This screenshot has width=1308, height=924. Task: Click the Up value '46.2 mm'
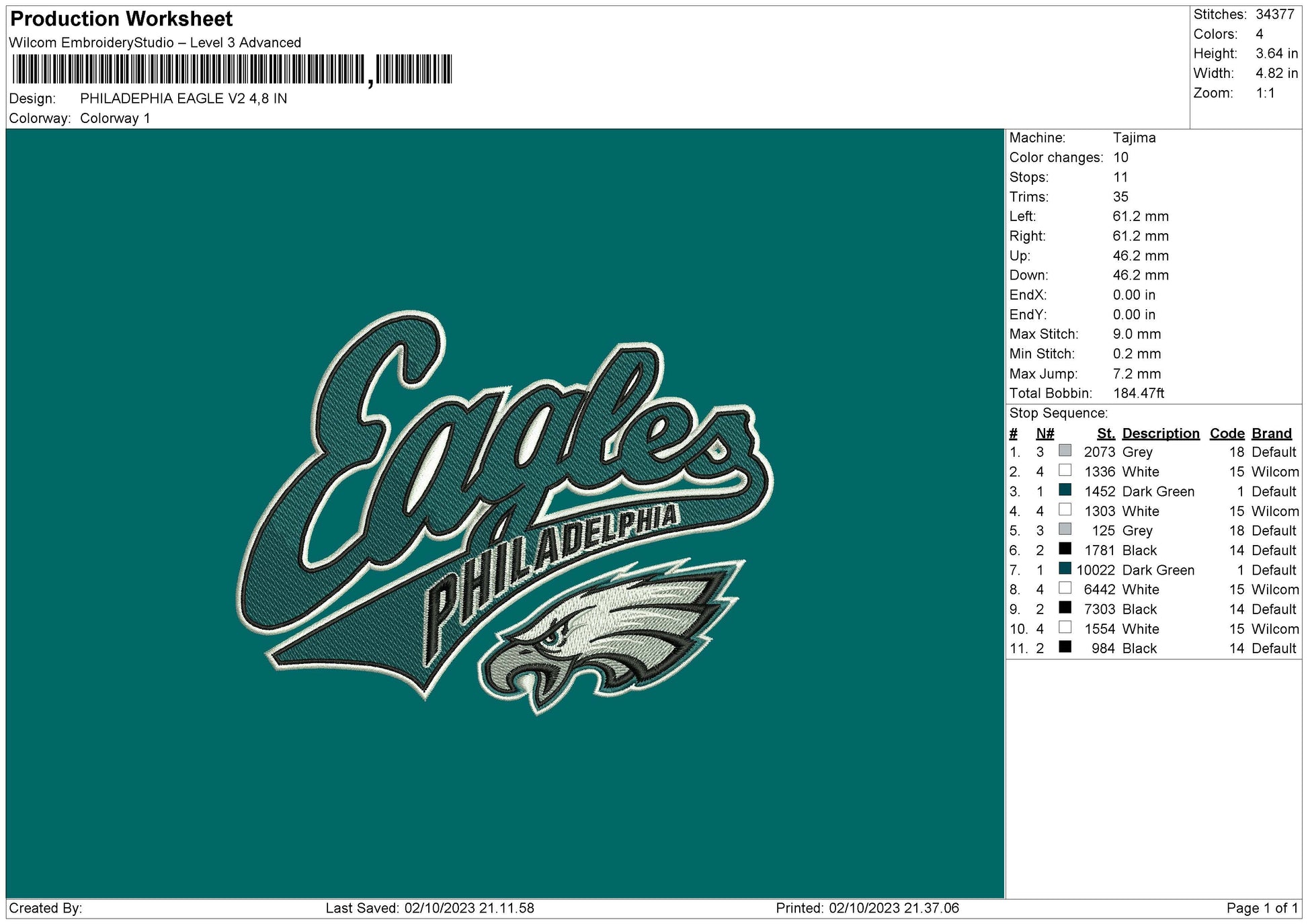pos(1141,256)
